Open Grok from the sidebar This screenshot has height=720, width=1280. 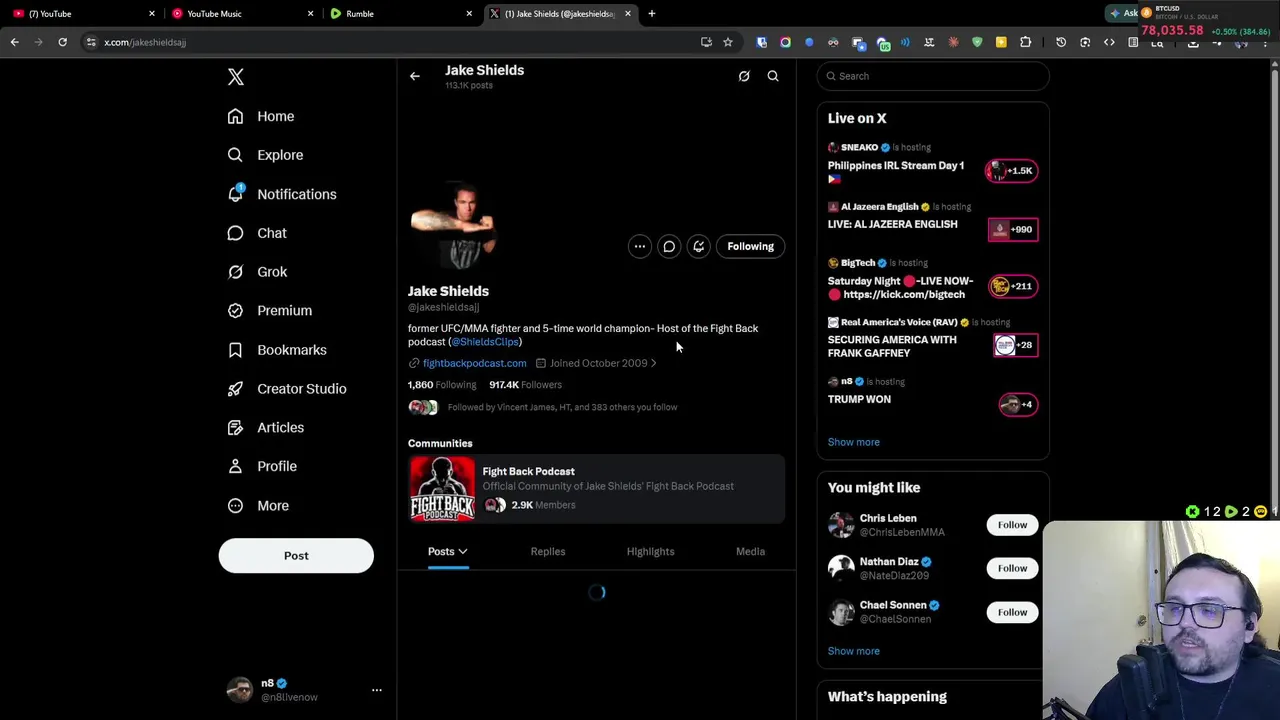click(x=257, y=272)
